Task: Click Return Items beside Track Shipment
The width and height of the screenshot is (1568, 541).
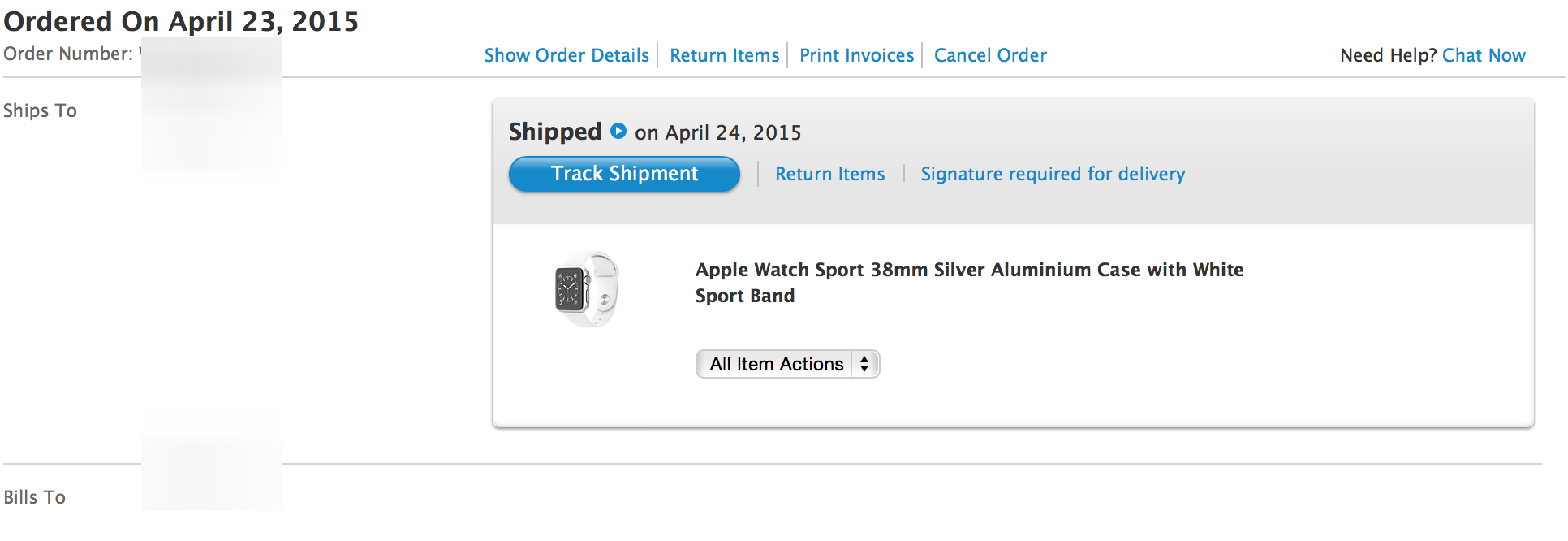Action: [829, 174]
